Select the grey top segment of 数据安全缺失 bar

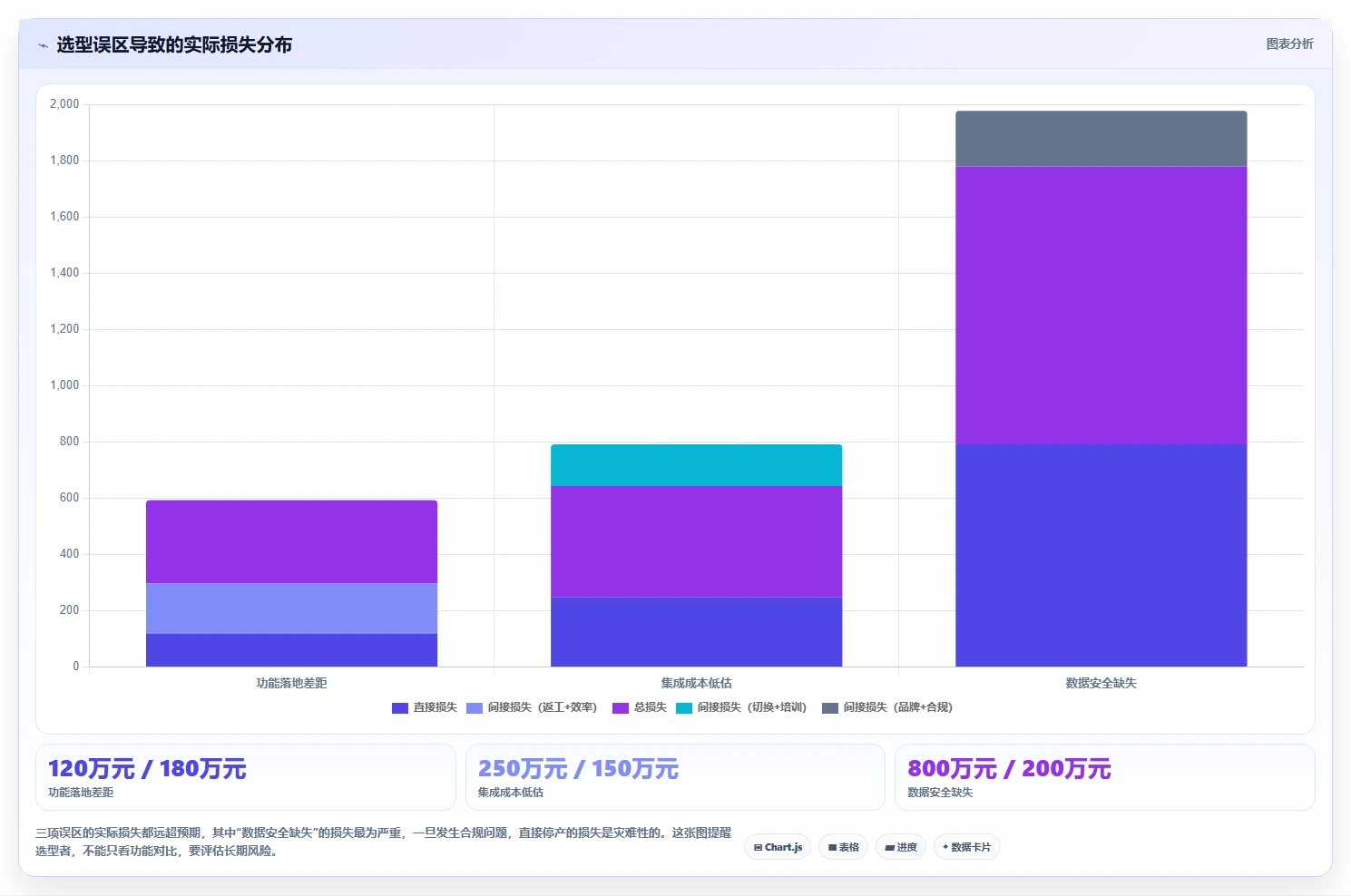[x=1101, y=139]
